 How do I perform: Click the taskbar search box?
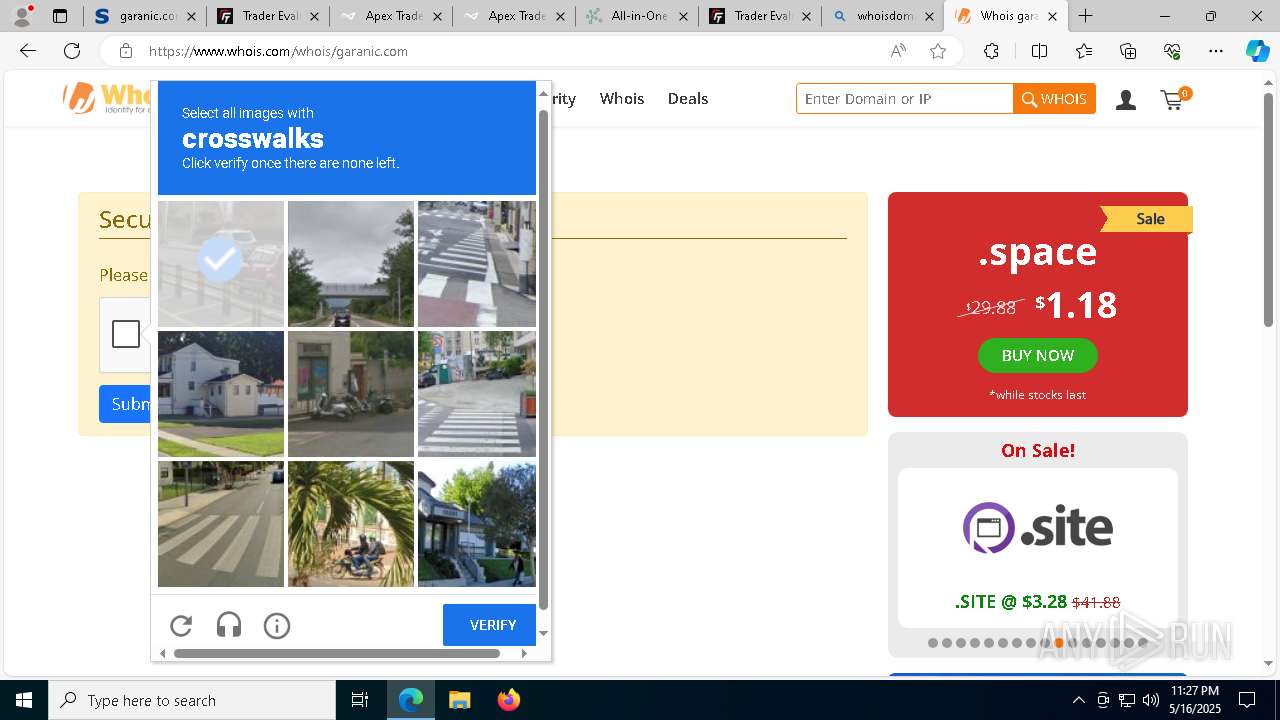[x=192, y=700]
